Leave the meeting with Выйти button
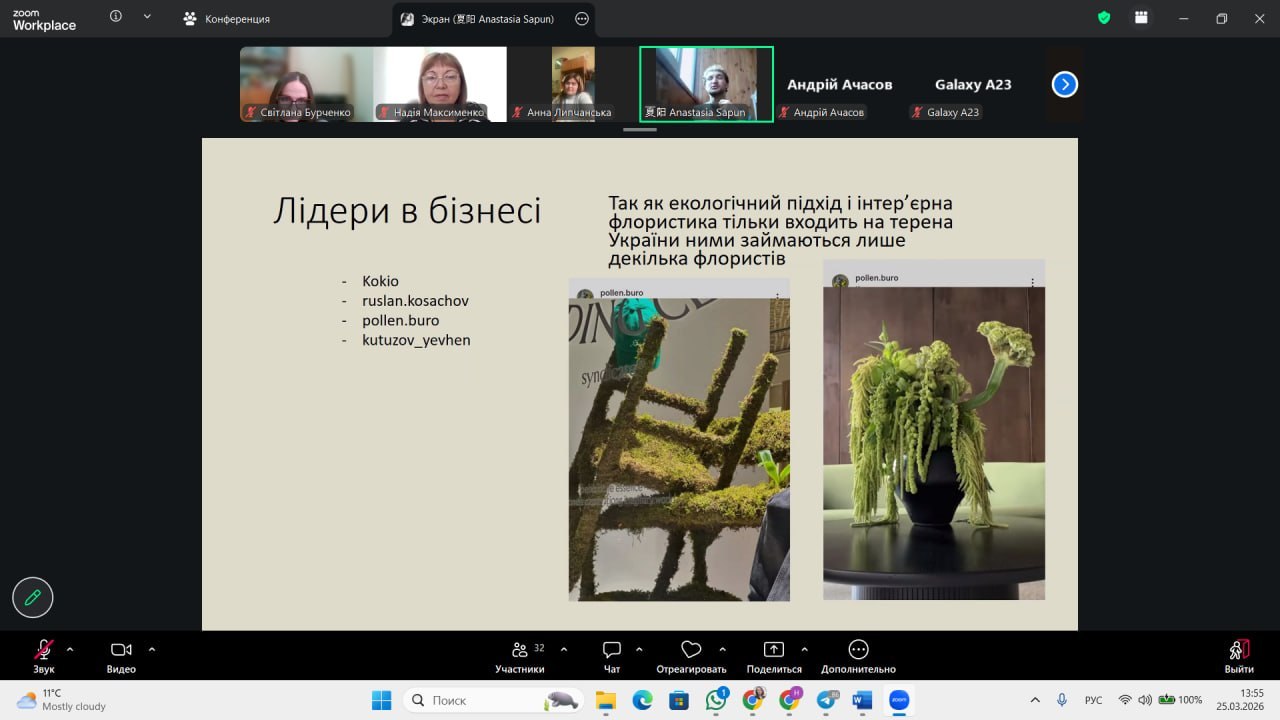1280x720 pixels. tap(1239, 655)
